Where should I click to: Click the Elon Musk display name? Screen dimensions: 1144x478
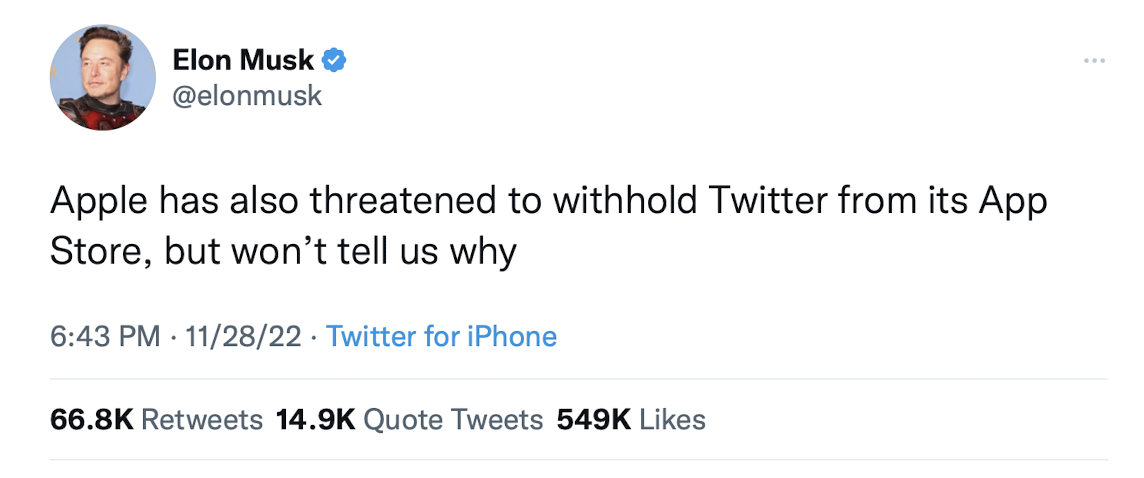243,61
